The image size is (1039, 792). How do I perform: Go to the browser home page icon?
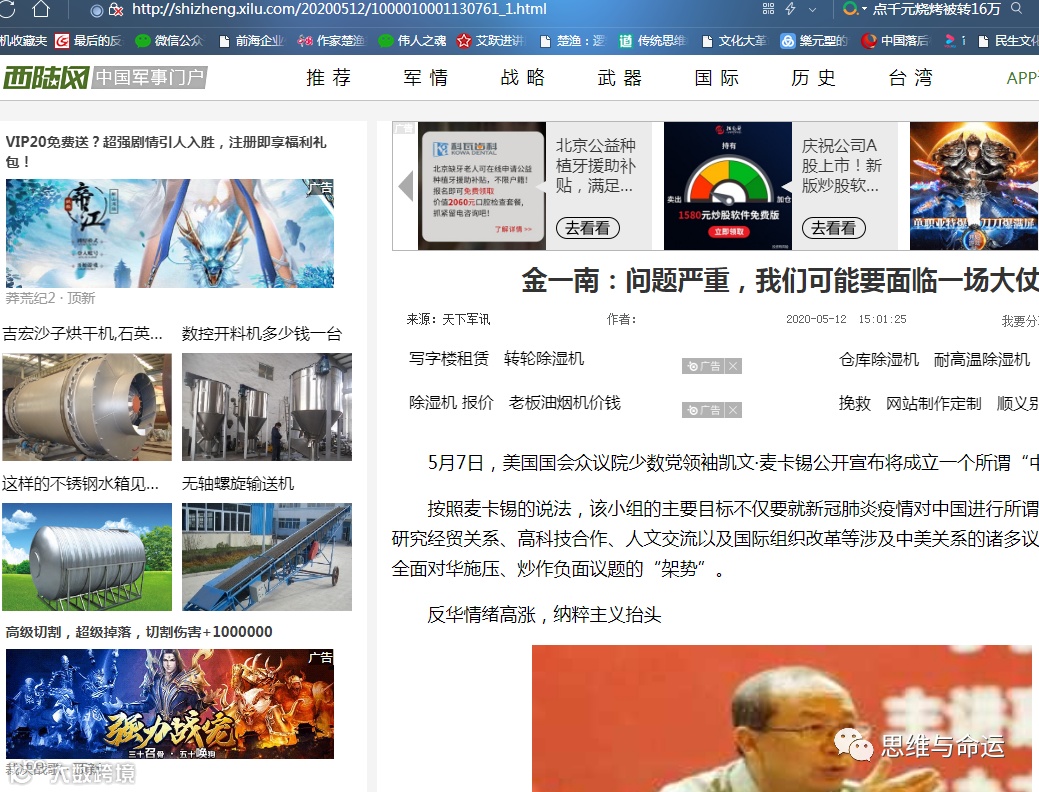41,9
